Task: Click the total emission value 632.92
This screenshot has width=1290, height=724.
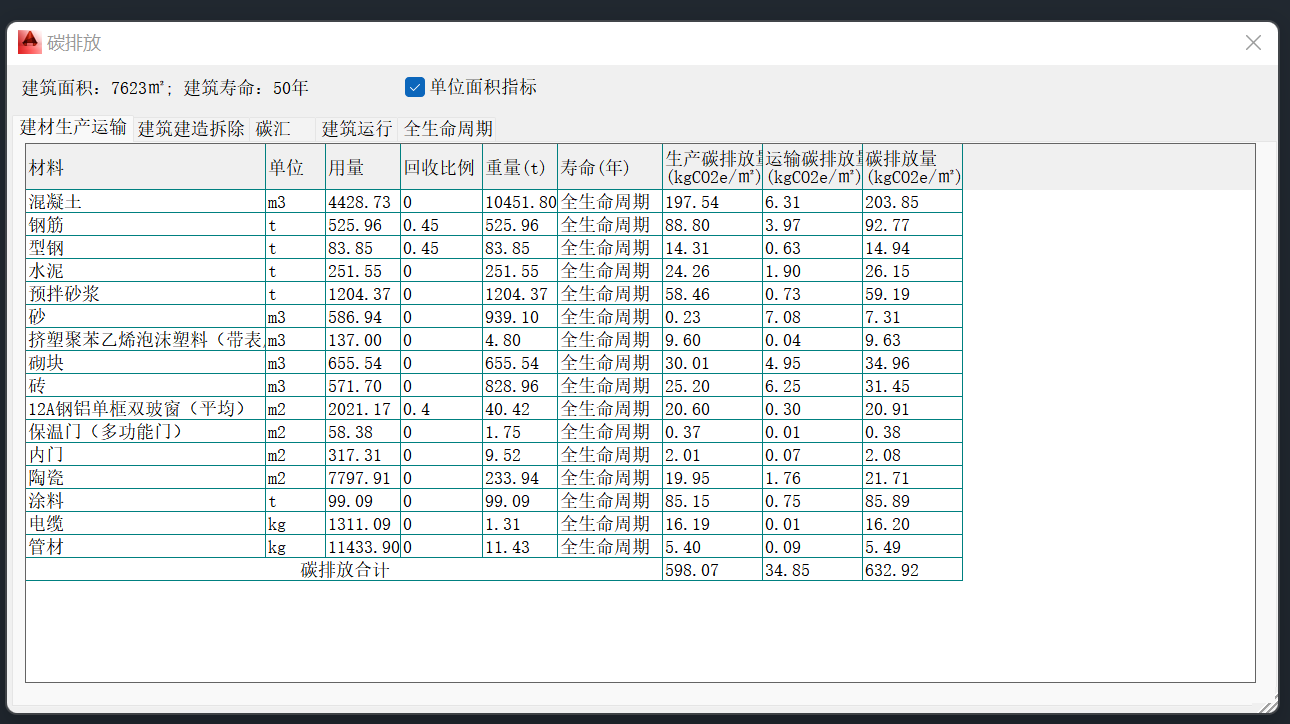Action: click(911, 570)
